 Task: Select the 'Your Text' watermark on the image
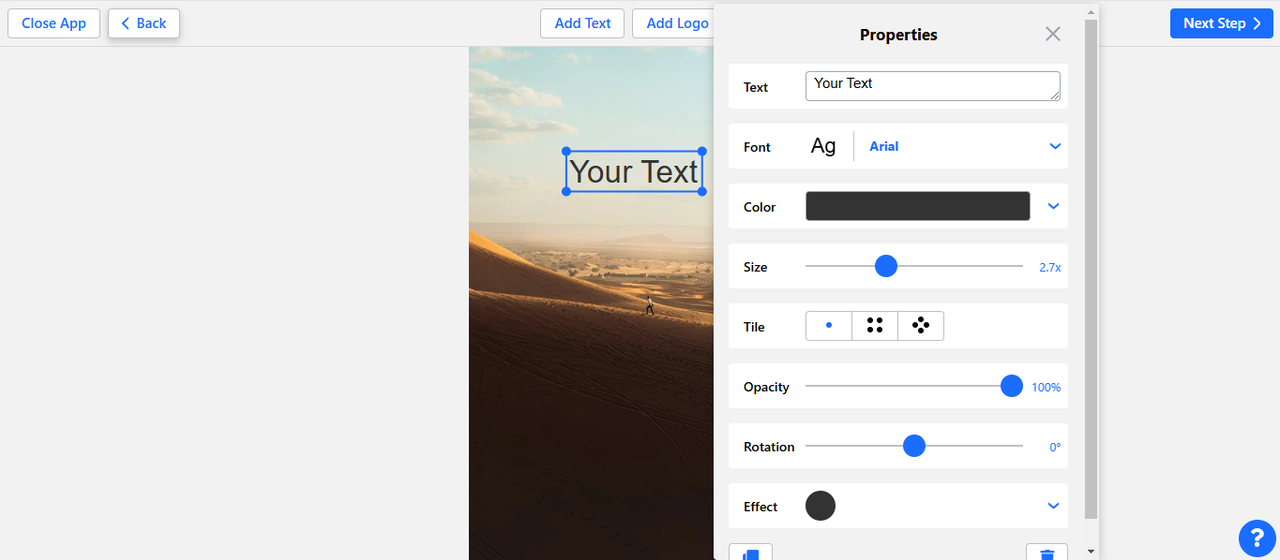click(634, 172)
